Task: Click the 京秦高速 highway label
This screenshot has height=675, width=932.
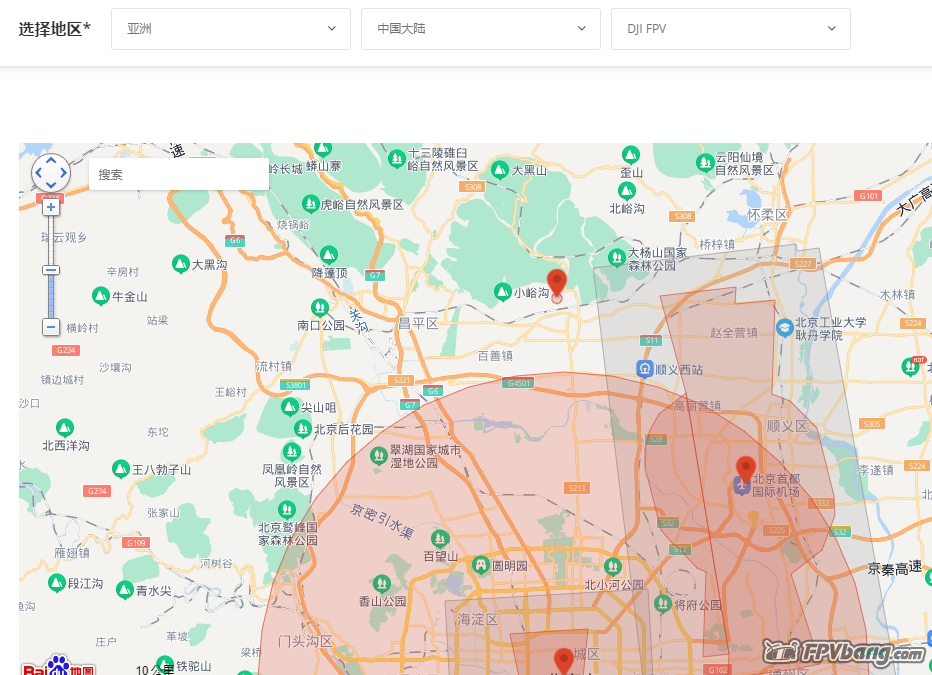Action: [x=895, y=568]
